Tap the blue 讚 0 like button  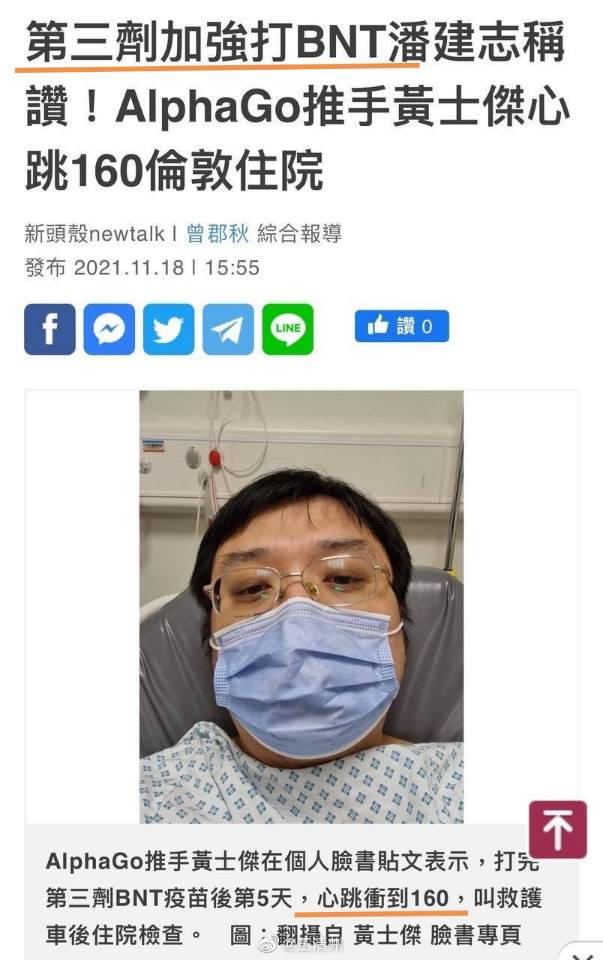[x=402, y=326]
